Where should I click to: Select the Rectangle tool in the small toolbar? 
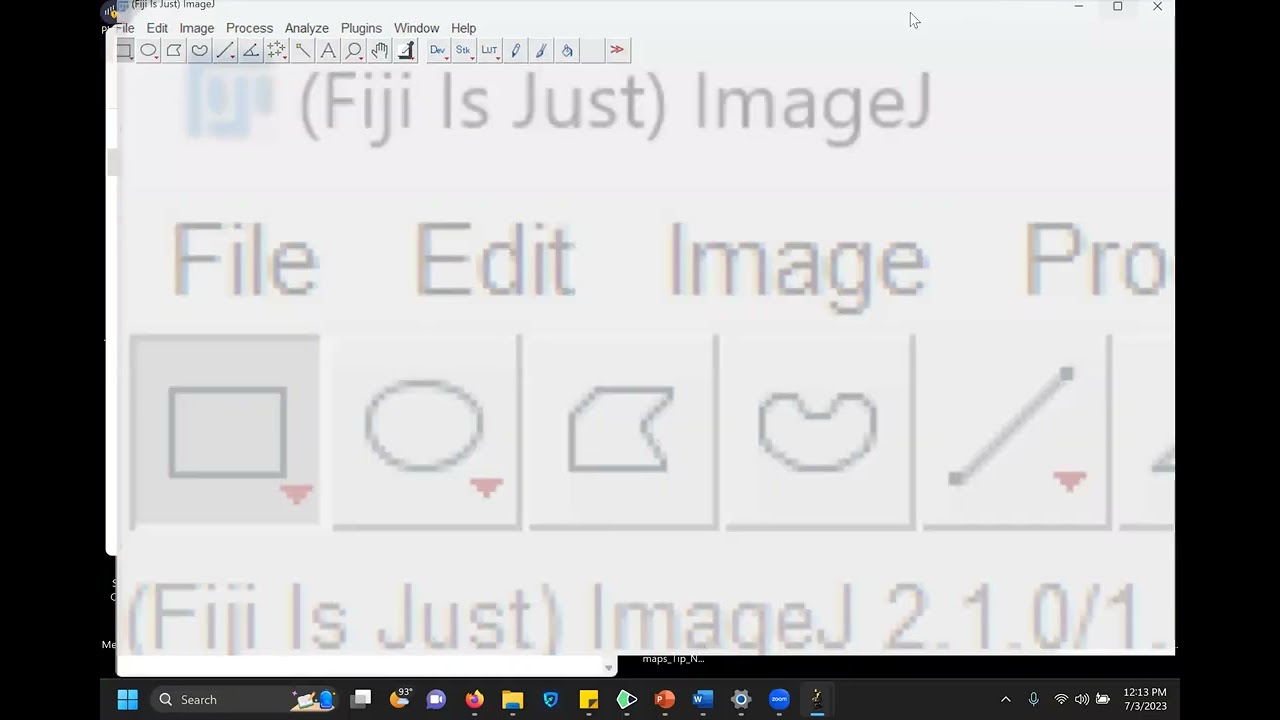pos(124,50)
